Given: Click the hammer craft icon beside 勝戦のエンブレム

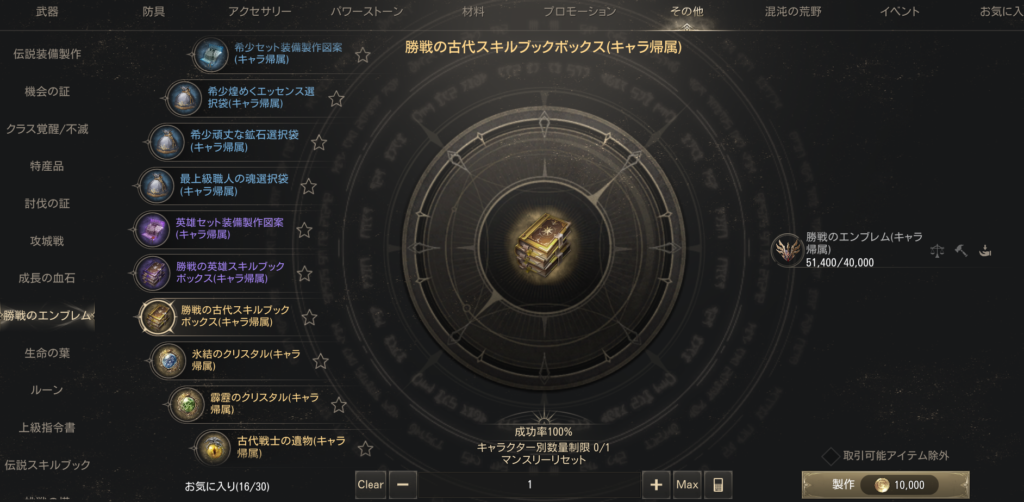Looking at the screenshot, I should pyautogui.click(x=961, y=250).
